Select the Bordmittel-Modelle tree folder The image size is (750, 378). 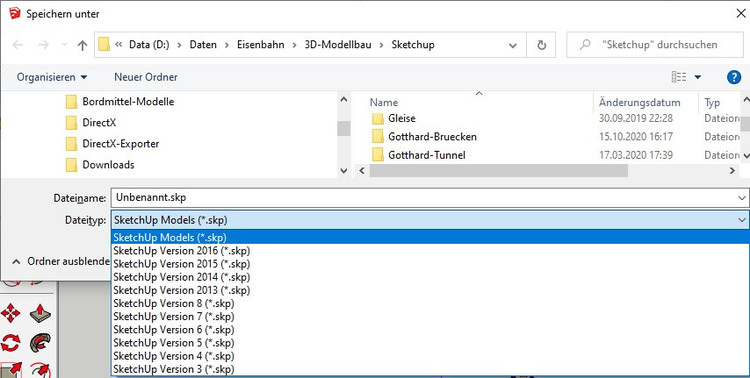point(128,101)
